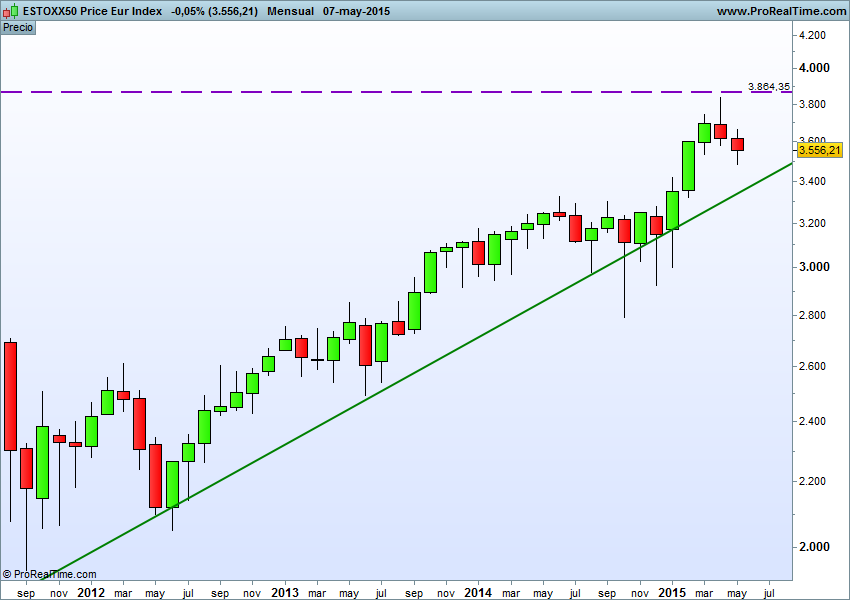Screen dimensions: 850x600
Task: Click the 2013 year marker on time axis
Action: coord(285,592)
